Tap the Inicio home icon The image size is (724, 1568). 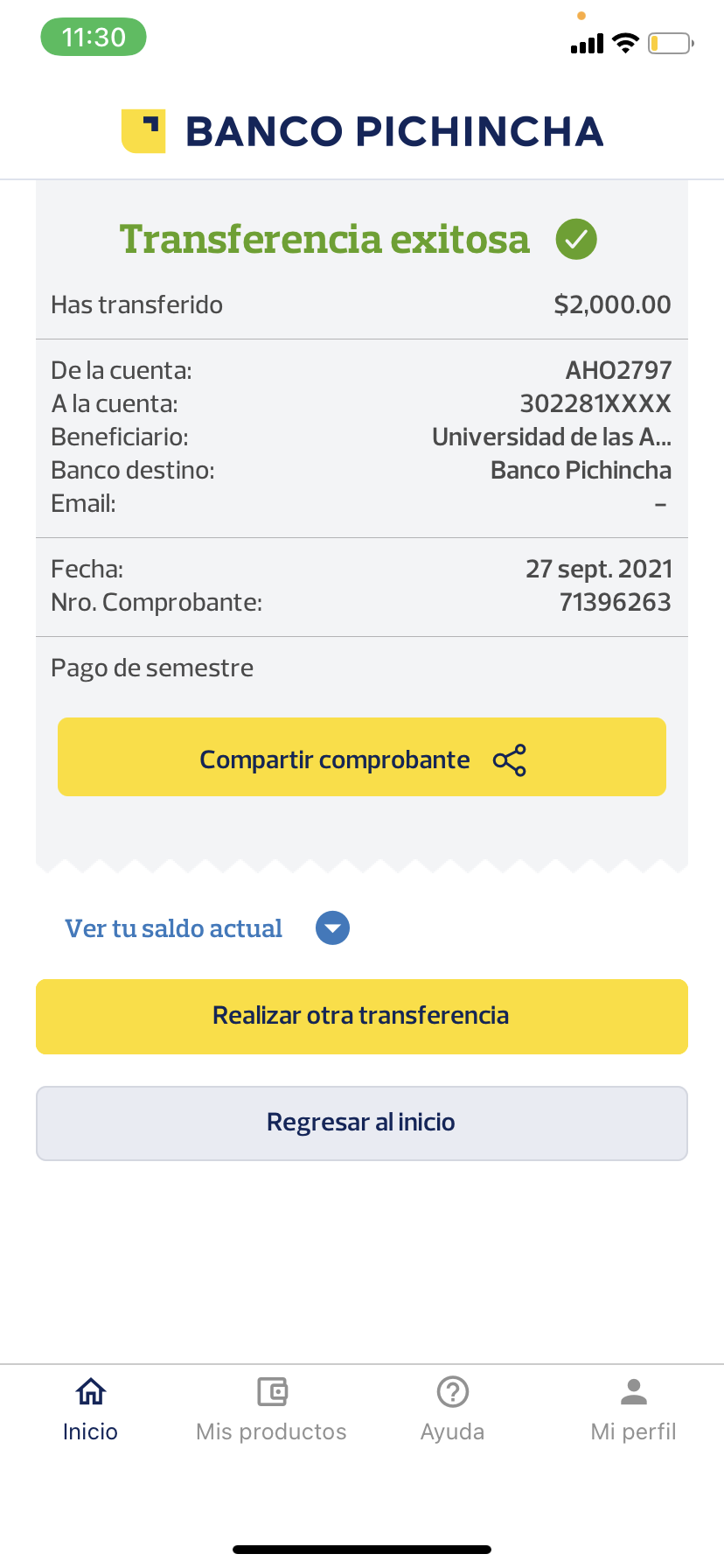point(90,1391)
